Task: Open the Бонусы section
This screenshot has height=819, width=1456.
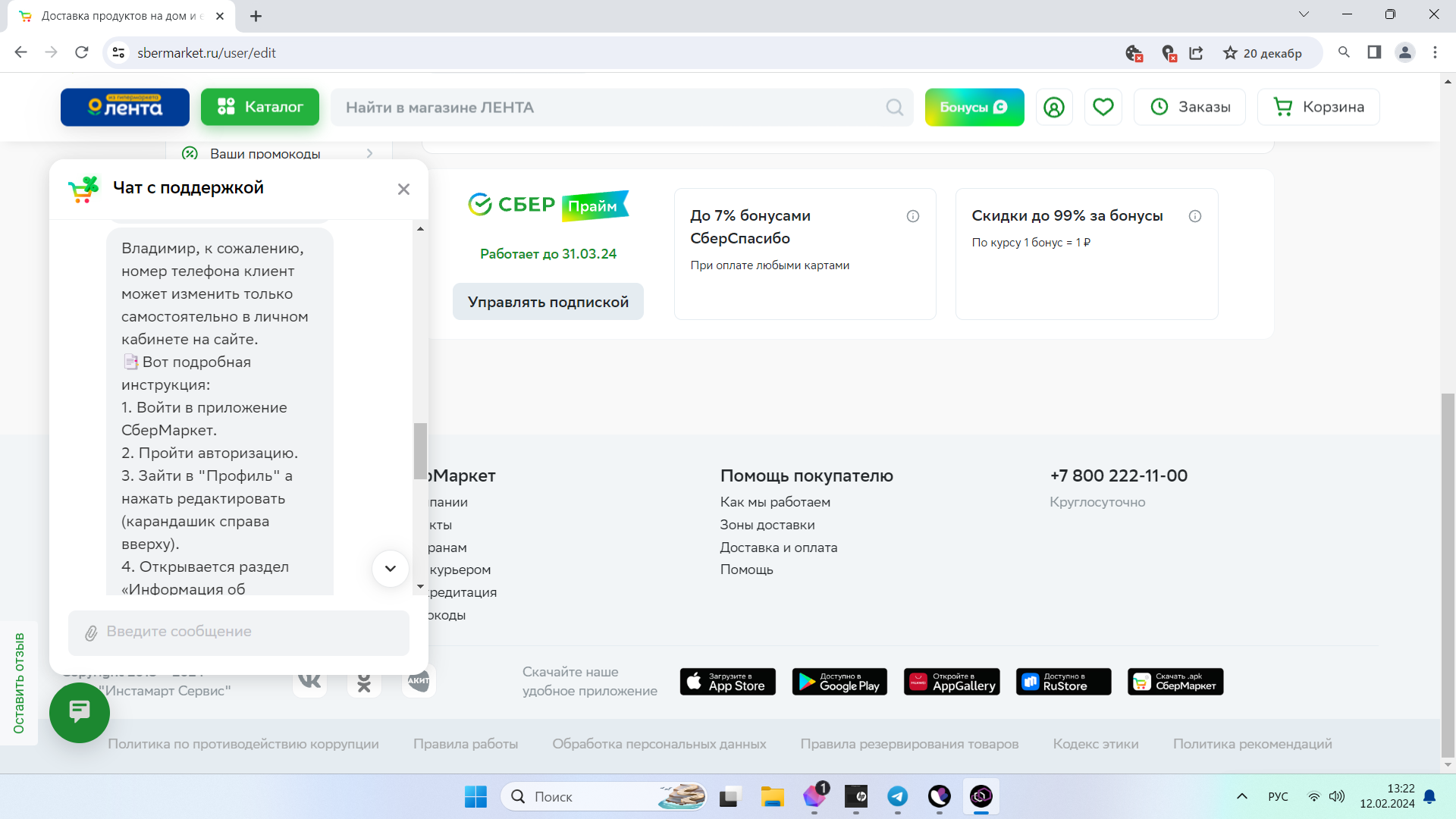Action: (974, 107)
